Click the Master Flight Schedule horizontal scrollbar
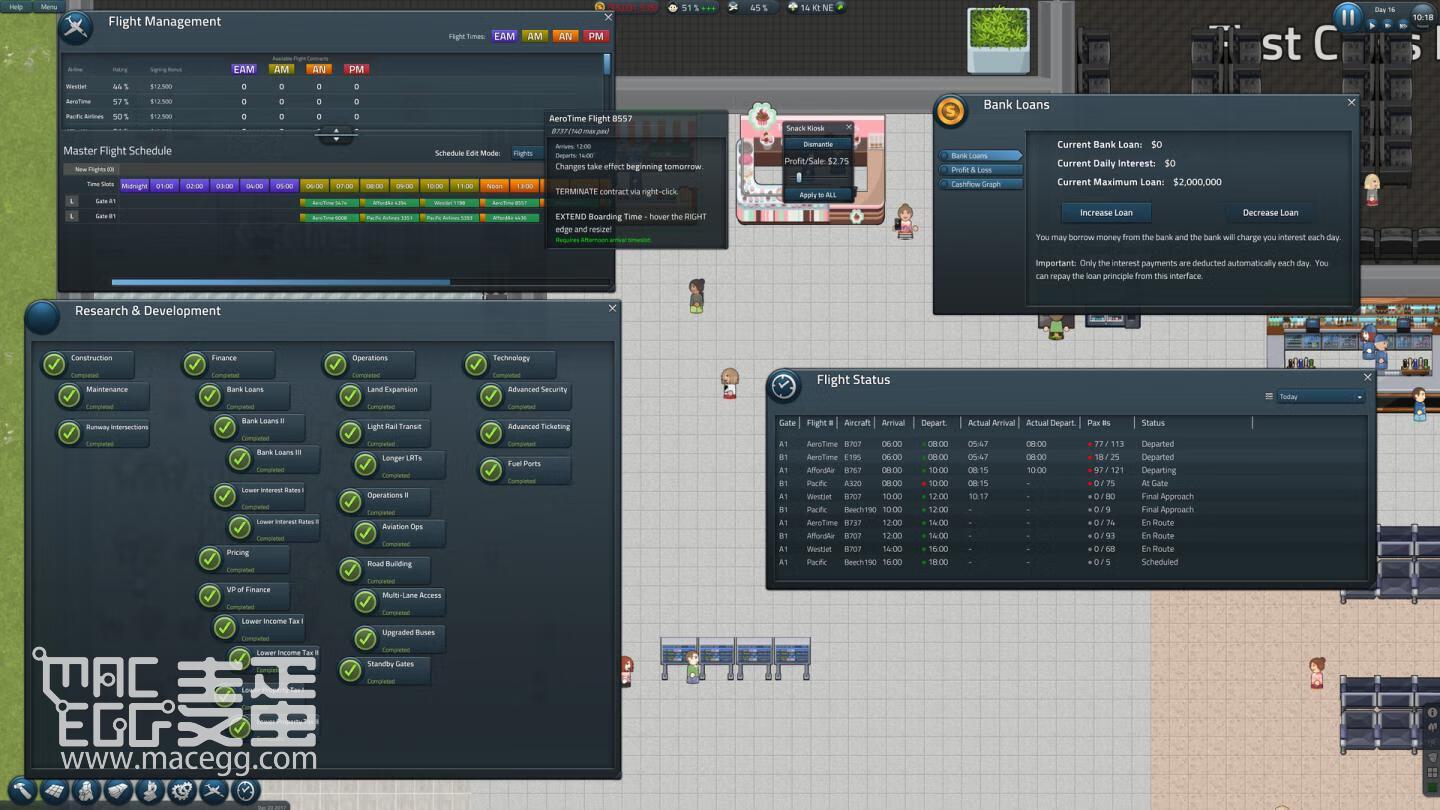This screenshot has height=810, width=1440. click(x=280, y=282)
